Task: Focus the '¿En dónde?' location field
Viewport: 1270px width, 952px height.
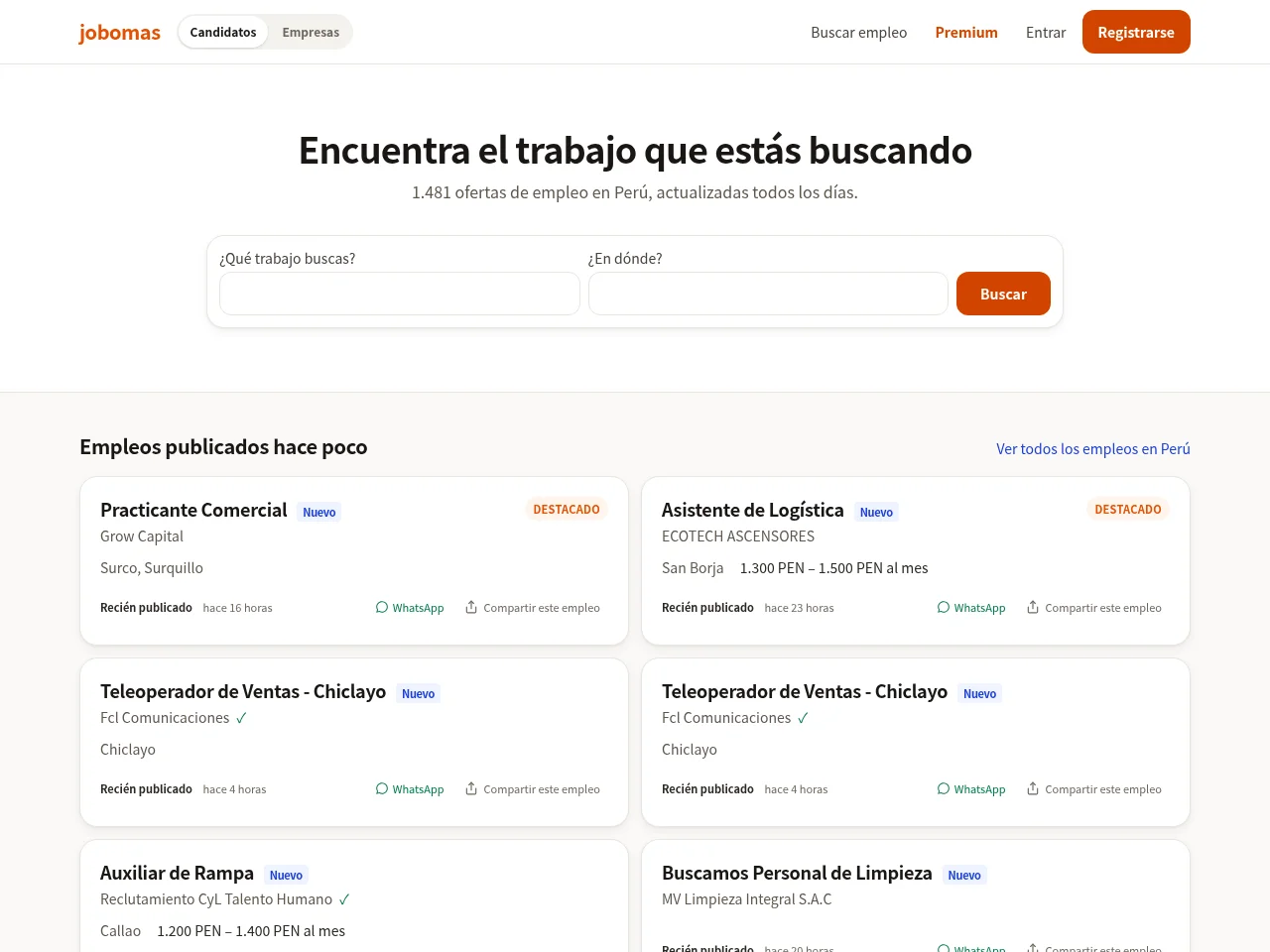Action: tap(768, 294)
